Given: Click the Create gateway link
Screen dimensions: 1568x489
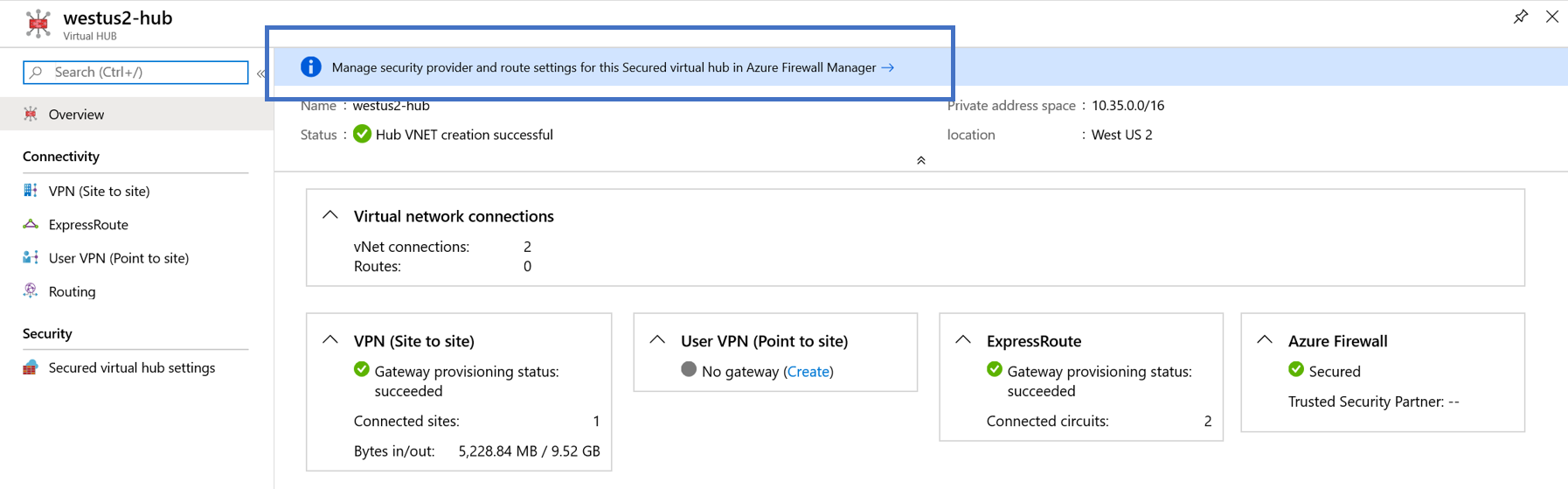Looking at the screenshot, I should (808, 372).
